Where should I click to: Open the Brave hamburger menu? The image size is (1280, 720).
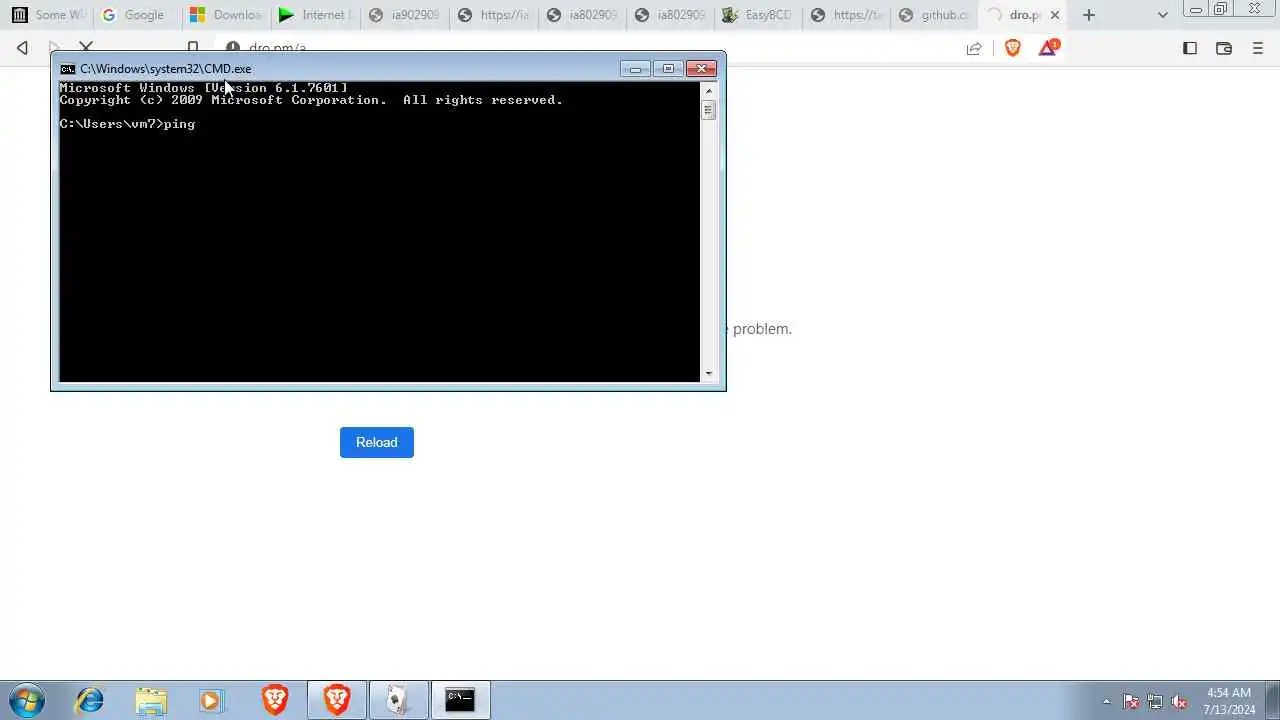click(x=1258, y=48)
